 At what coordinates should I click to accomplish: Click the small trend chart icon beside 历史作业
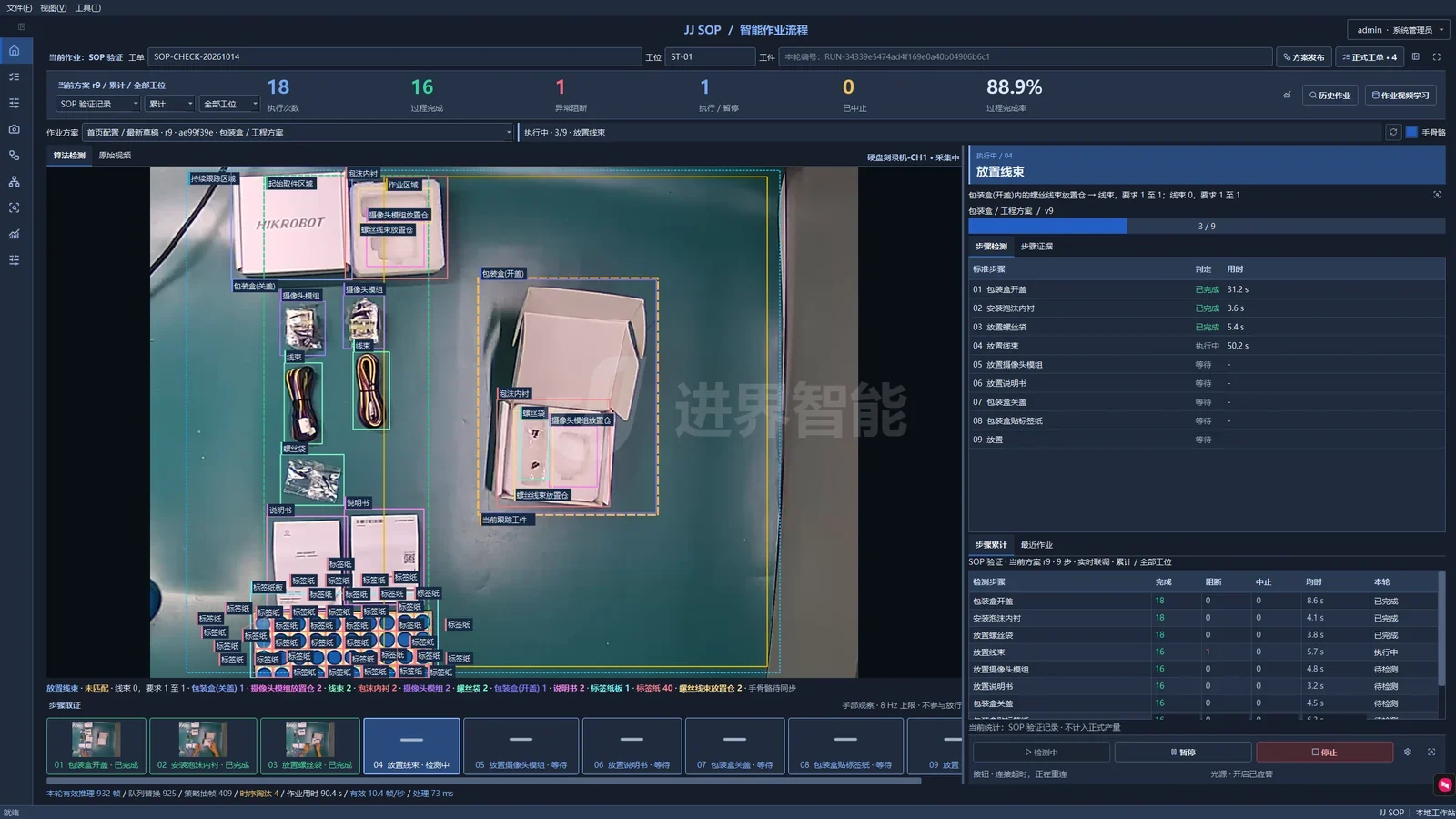click(1287, 95)
